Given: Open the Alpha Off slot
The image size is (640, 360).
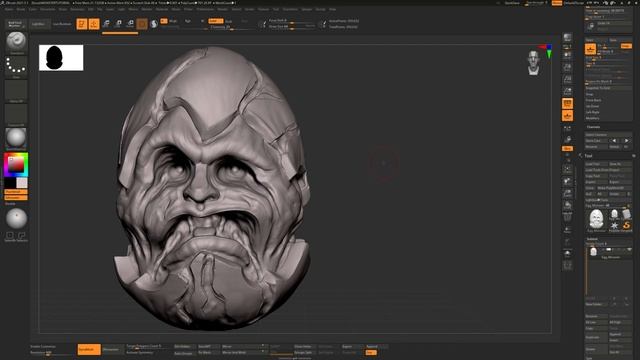Looking at the screenshot, I should tap(16, 91).
